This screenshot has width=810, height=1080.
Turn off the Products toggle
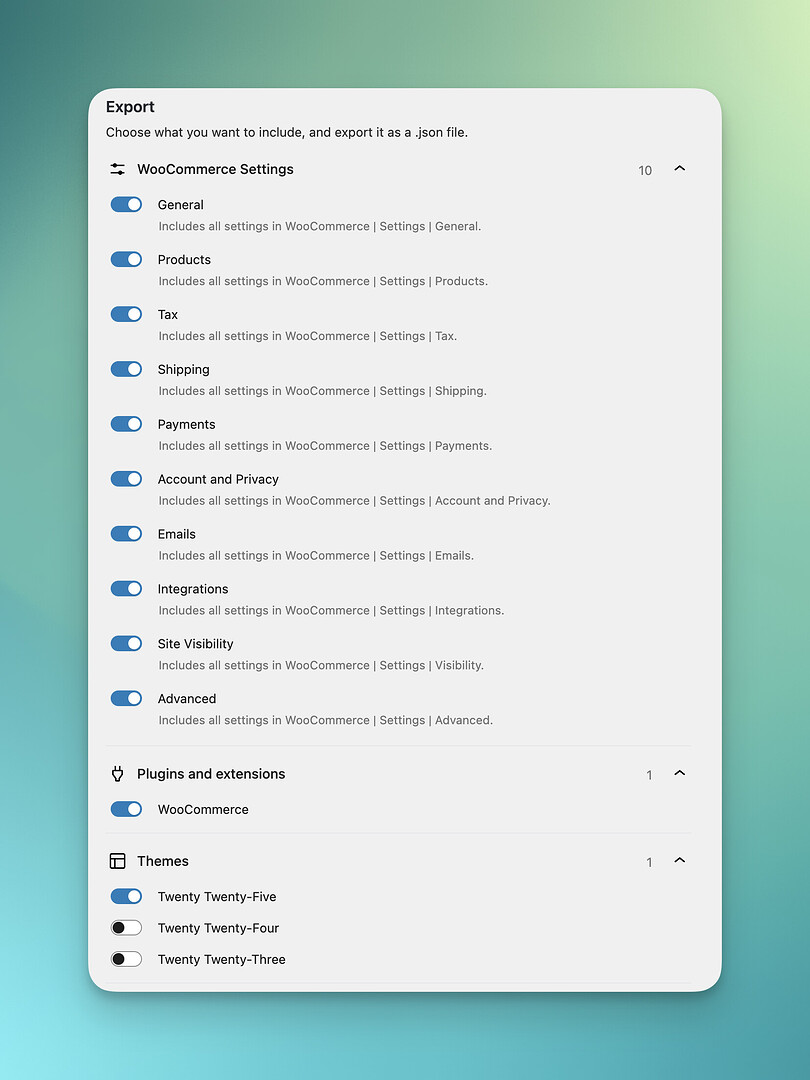(x=127, y=259)
